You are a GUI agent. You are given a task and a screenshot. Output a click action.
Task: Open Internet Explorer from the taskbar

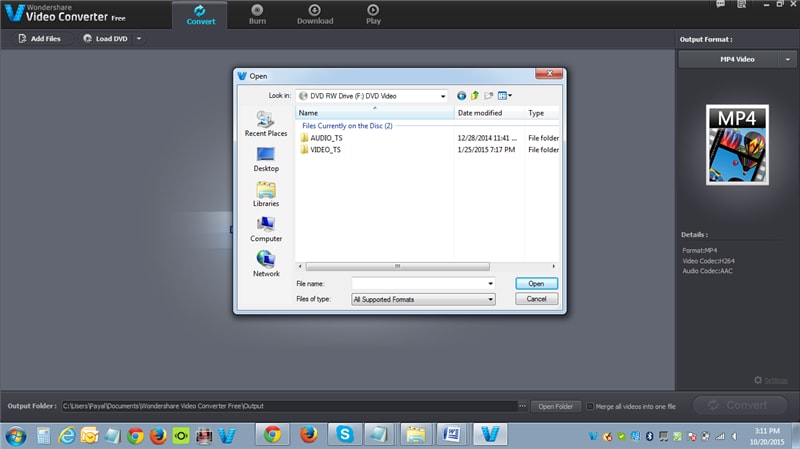coord(66,436)
